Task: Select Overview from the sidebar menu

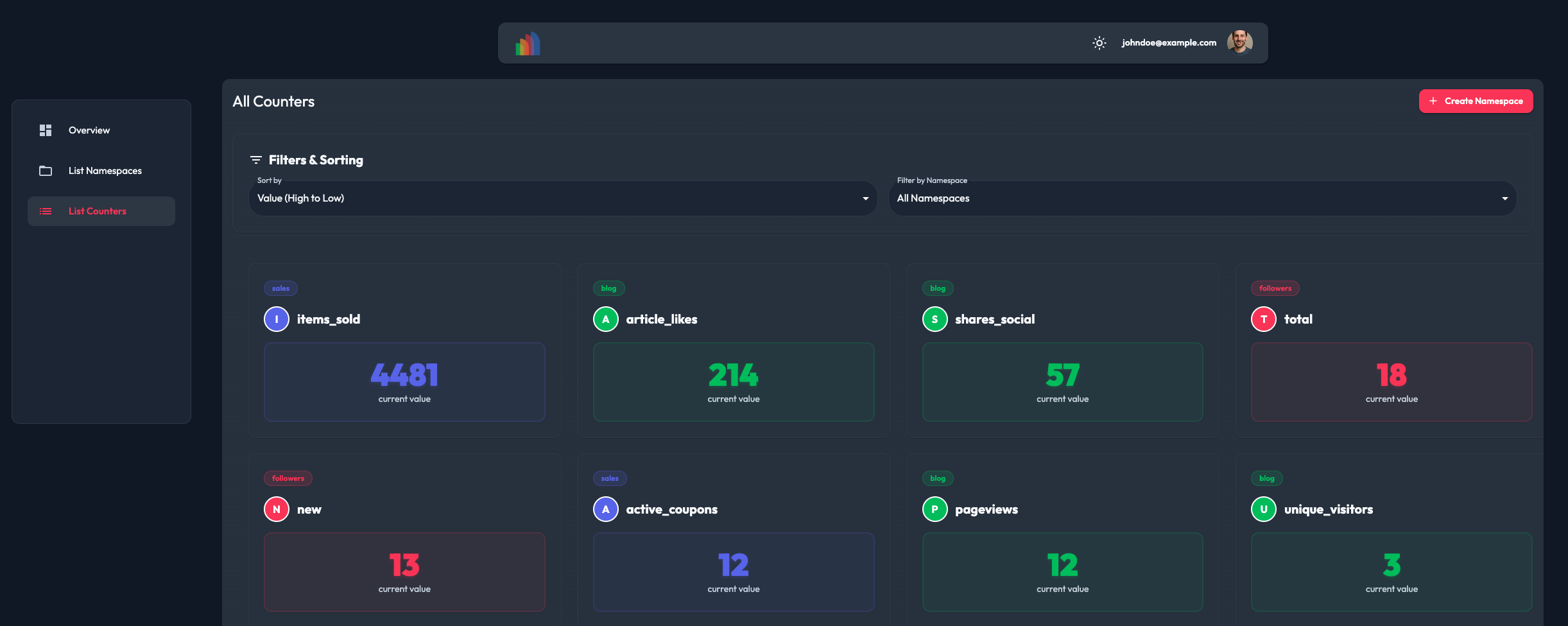Action: click(89, 130)
